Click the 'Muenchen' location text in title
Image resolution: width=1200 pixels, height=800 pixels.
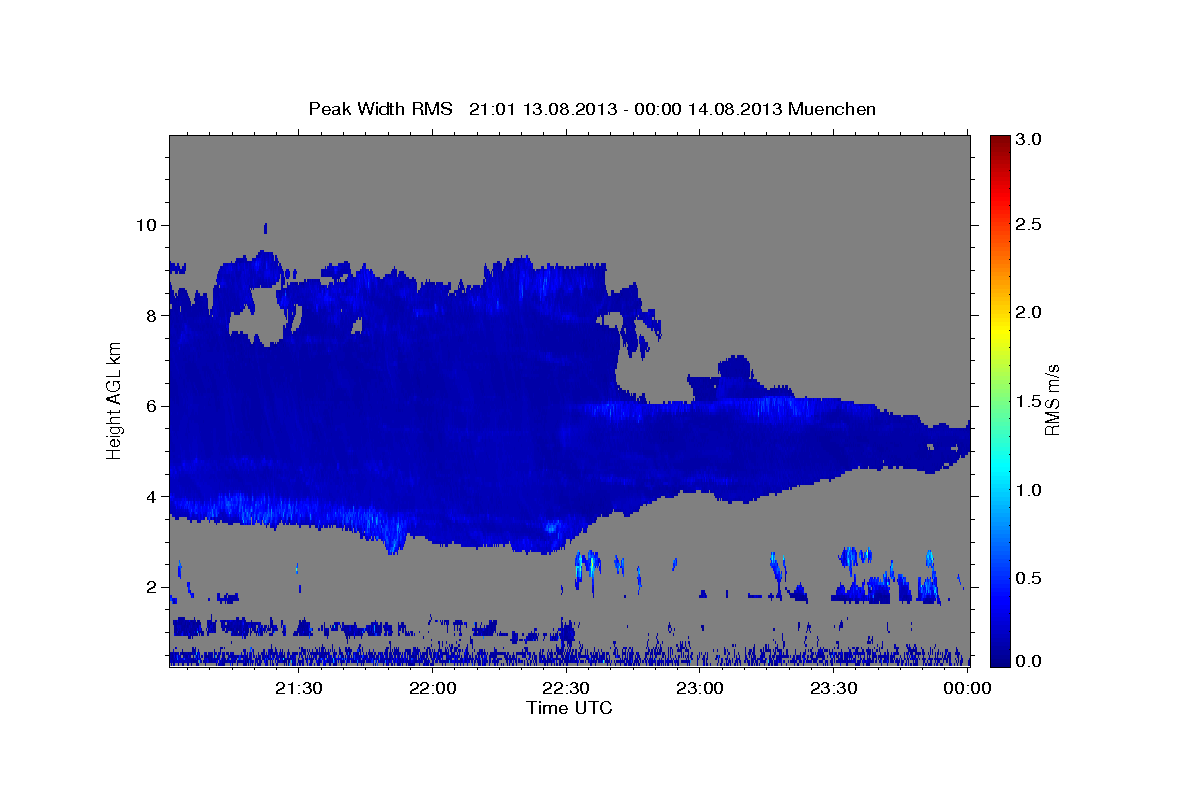tap(832, 108)
